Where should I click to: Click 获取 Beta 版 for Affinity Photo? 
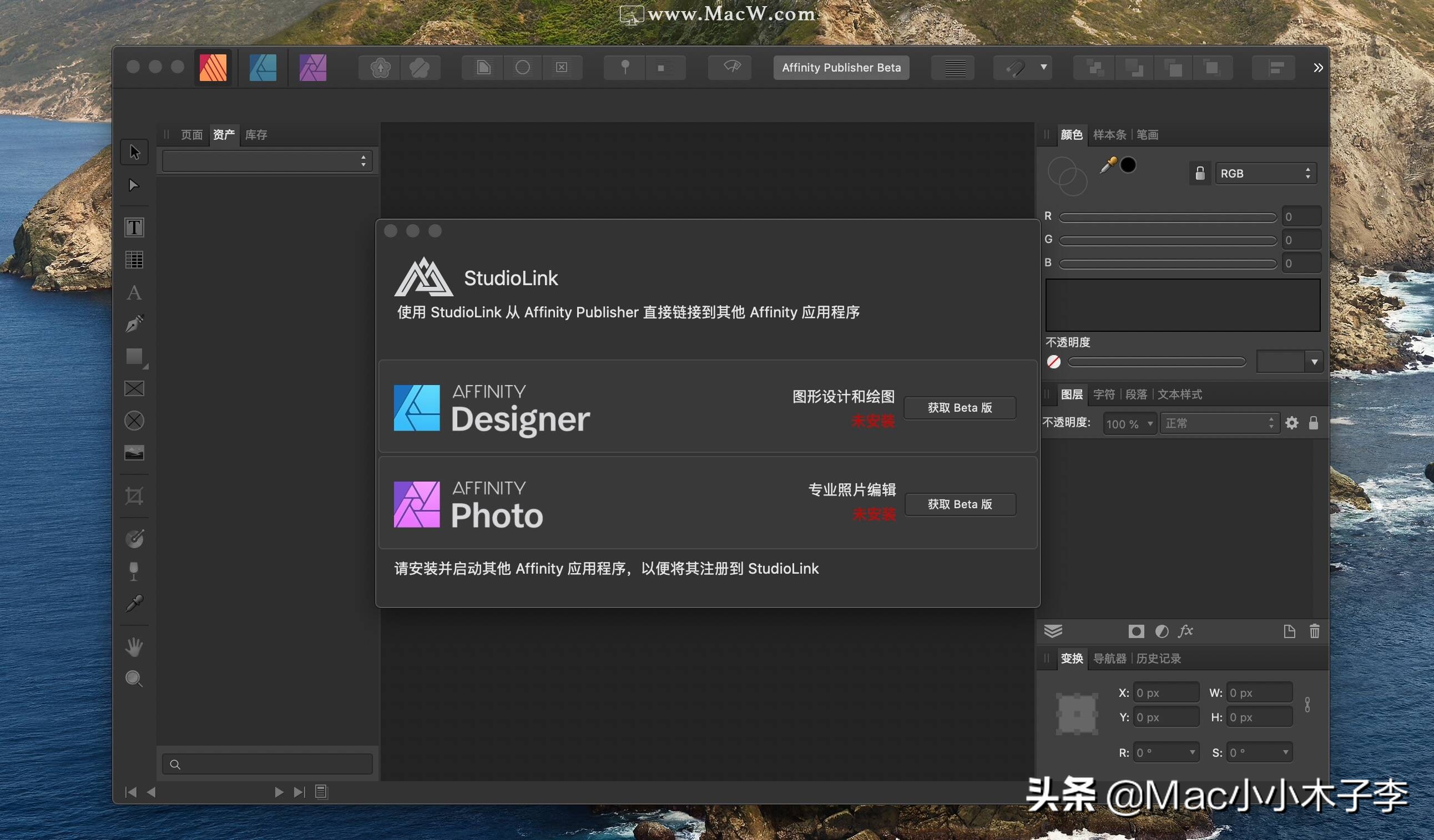point(960,504)
